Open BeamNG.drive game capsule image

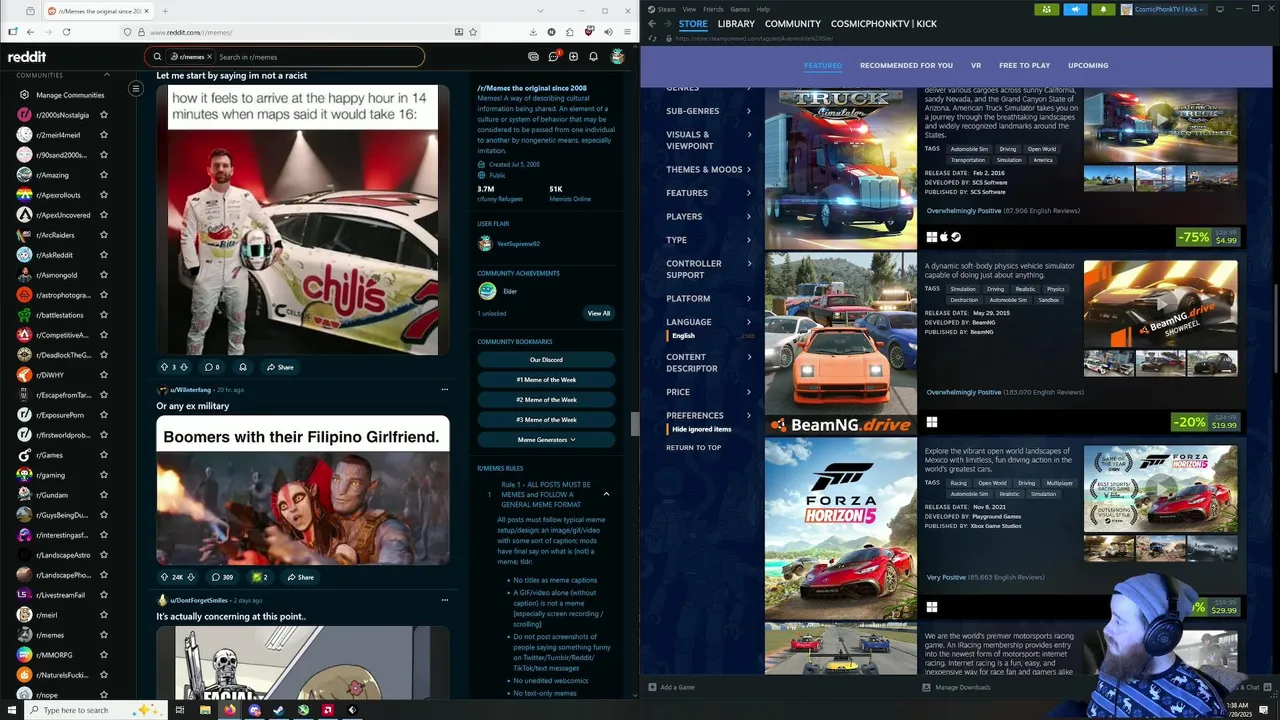[841, 343]
